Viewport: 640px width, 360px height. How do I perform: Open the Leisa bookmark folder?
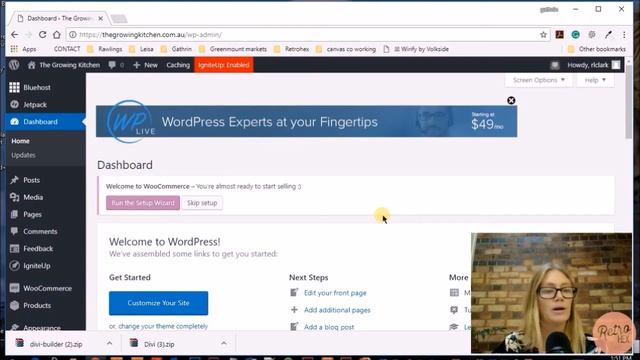tap(141, 49)
